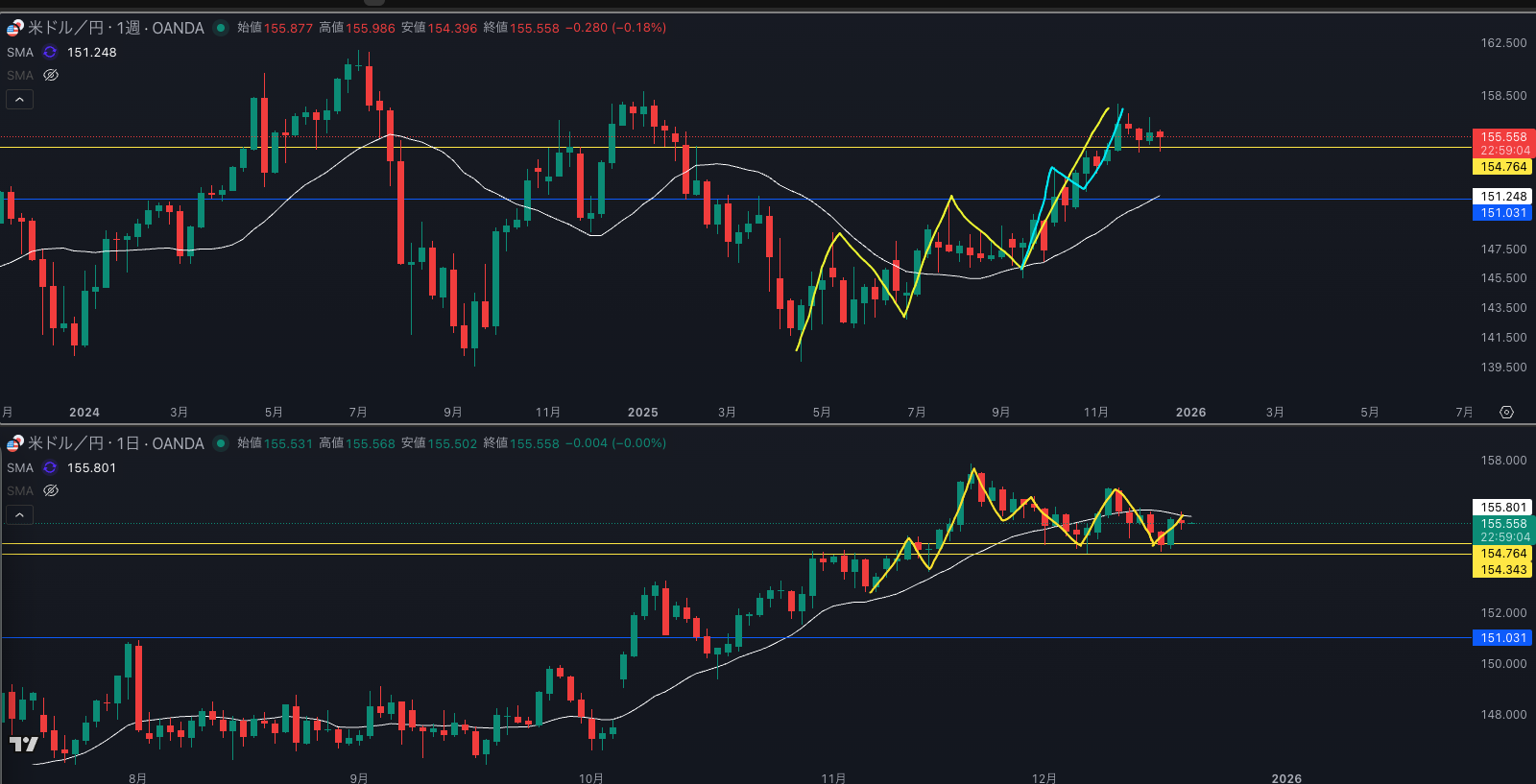The width and height of the screenshot is (1536, 784).
Task: Click the refresh icon beside weekly SMA 151.248
Action: click(50, 53)
